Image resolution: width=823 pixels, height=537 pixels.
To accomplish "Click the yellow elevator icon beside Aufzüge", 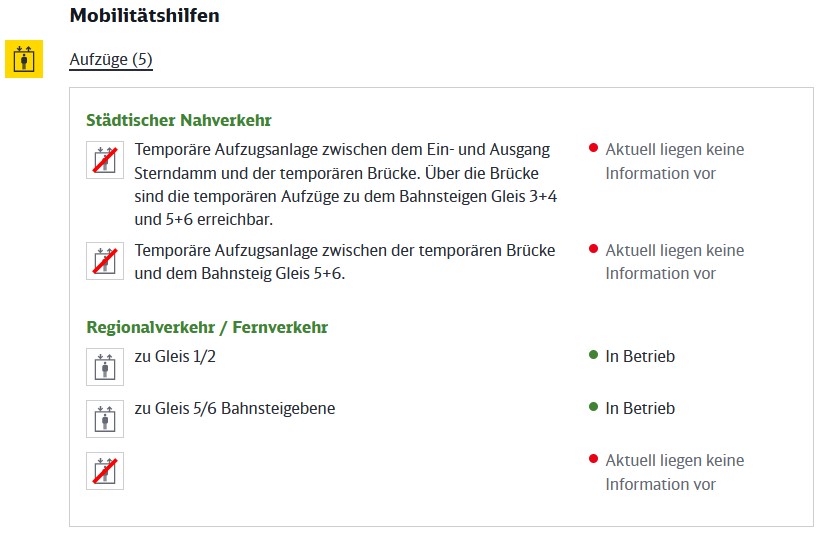I will (24, 59).
